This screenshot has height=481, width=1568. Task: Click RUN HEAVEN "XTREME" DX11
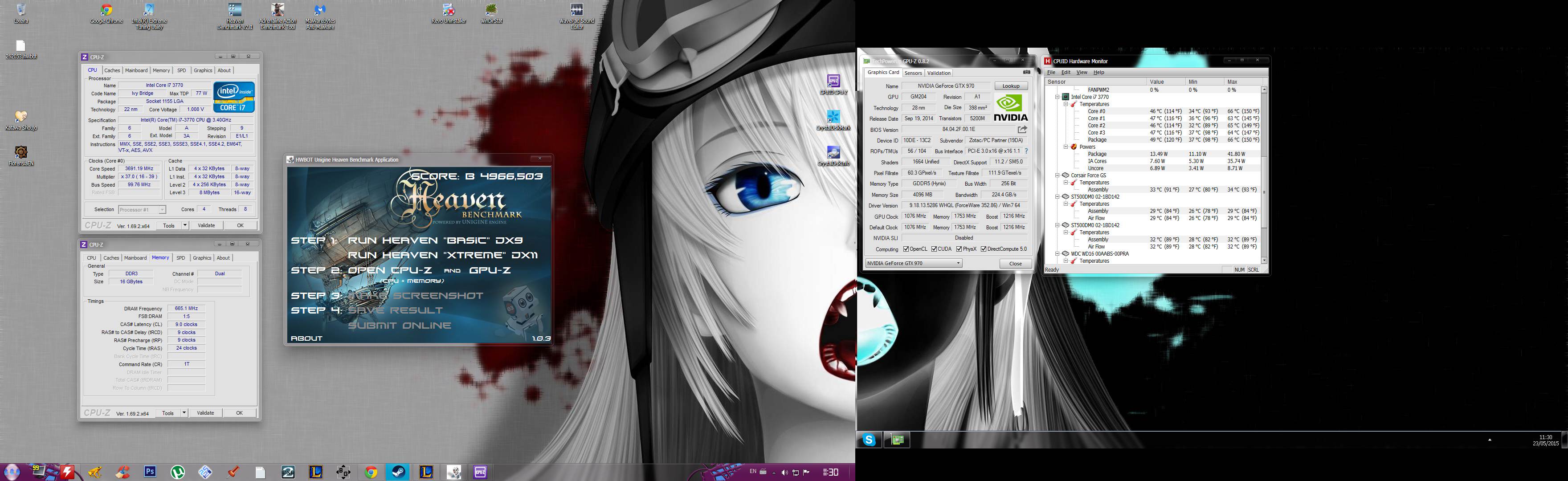pos(443,255)
